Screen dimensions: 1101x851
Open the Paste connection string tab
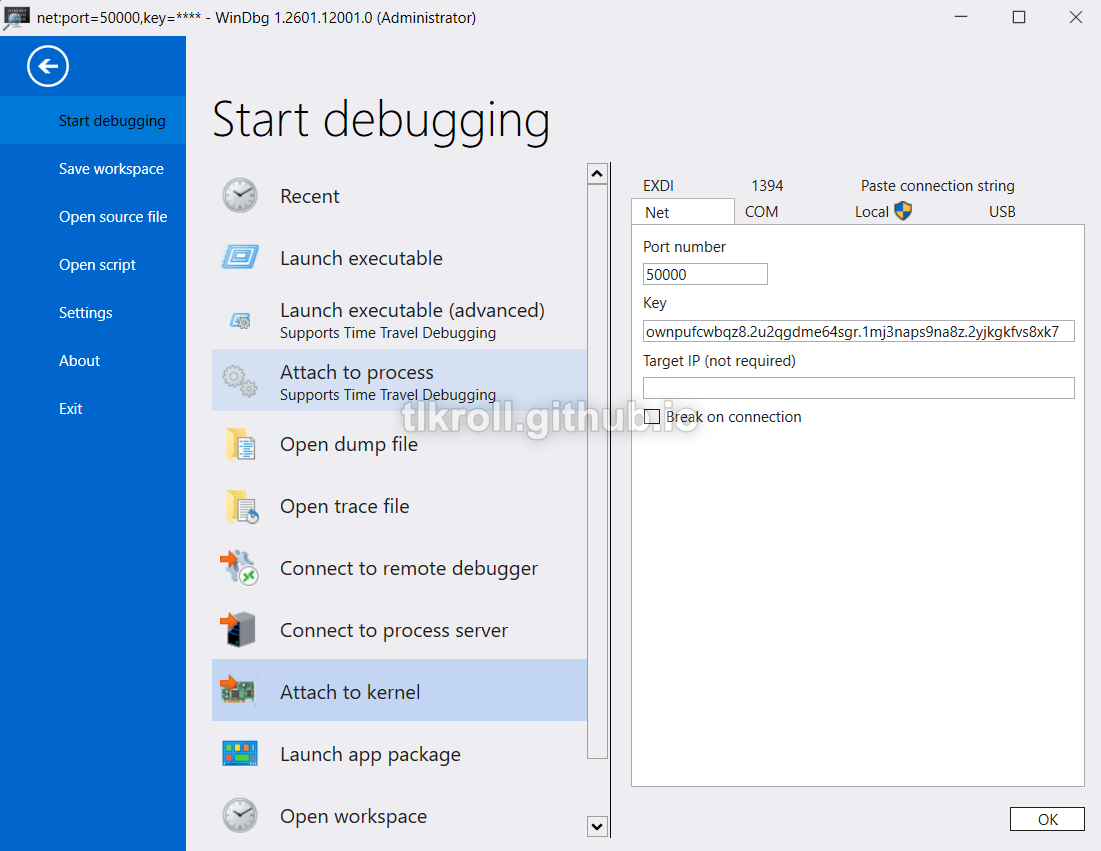(937, 186)
